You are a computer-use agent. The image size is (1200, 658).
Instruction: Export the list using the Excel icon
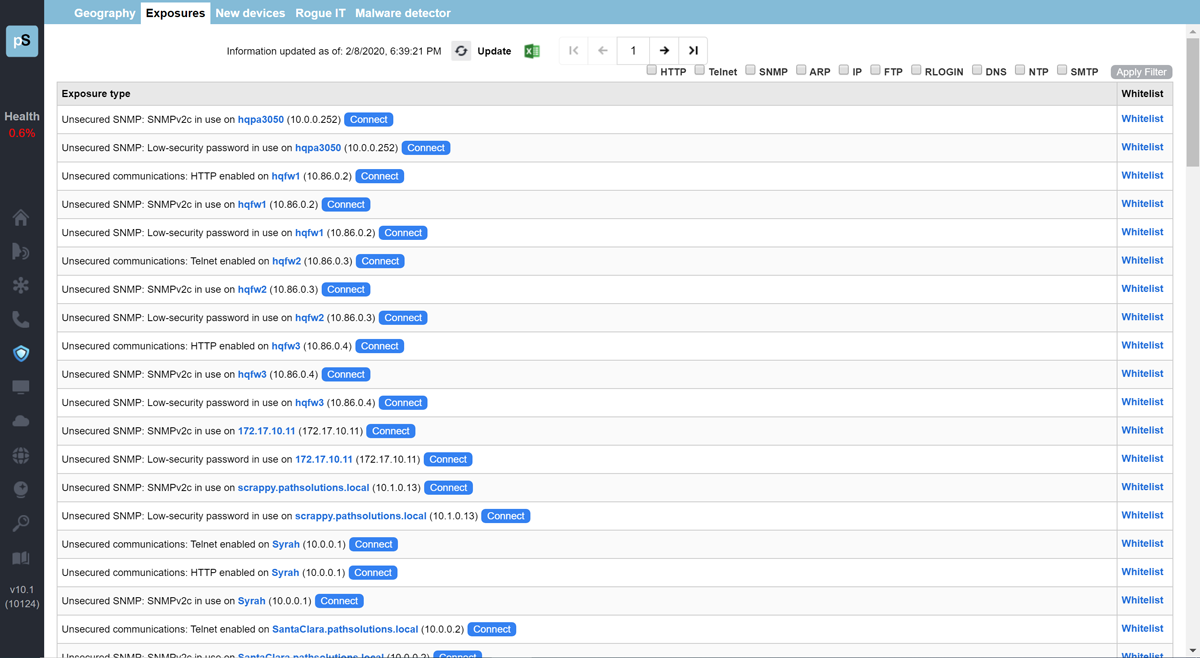pos(532,51)
